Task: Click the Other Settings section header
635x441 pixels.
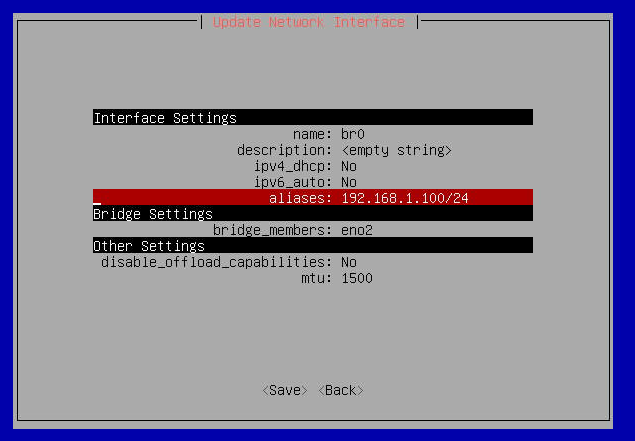Action: 313,245
